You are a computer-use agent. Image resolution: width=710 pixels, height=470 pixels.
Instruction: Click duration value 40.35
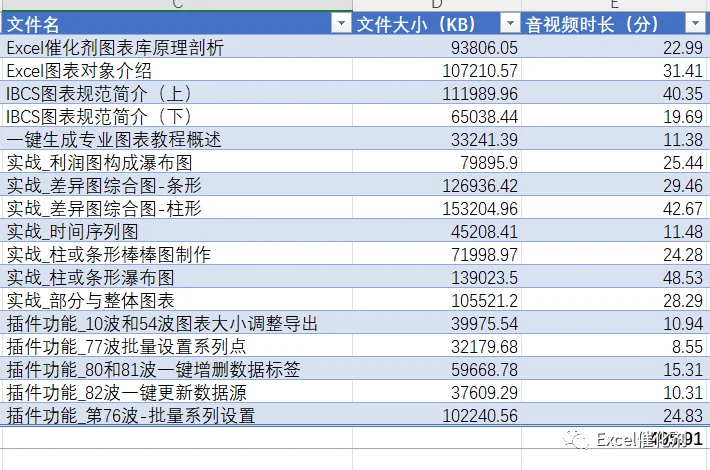[683, 93]
